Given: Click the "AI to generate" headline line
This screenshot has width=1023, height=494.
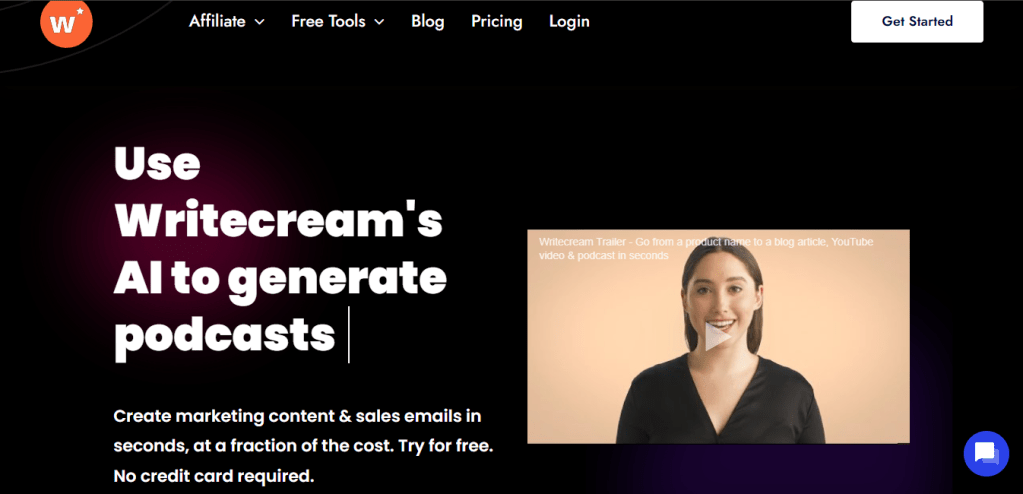Looking at the screenshot, I should pyautogui.click(x=280, y=277).
